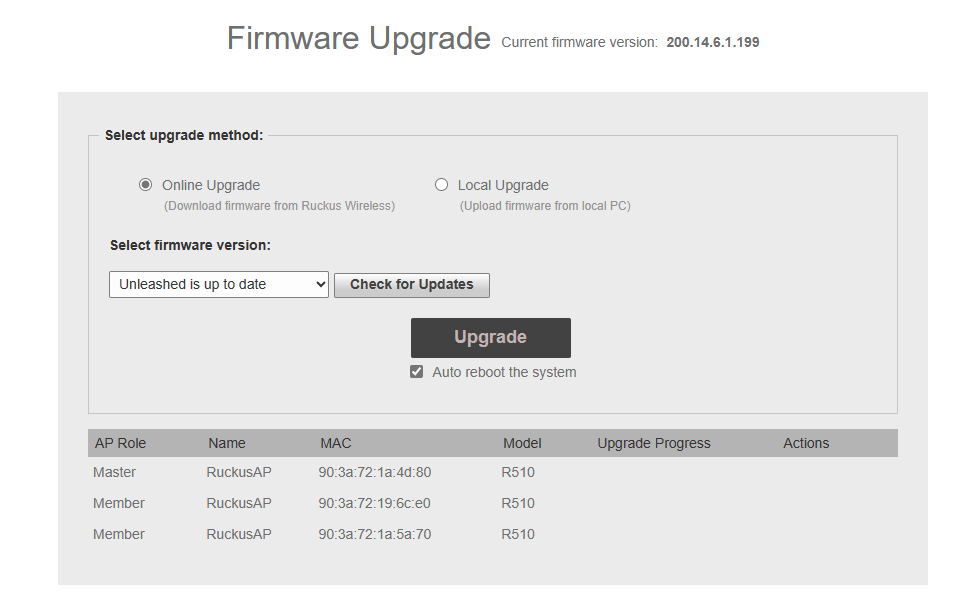The image size is (978, 594).
Task: Click the Firmware Upgrade page heading
Action: [x=359, y=38]
